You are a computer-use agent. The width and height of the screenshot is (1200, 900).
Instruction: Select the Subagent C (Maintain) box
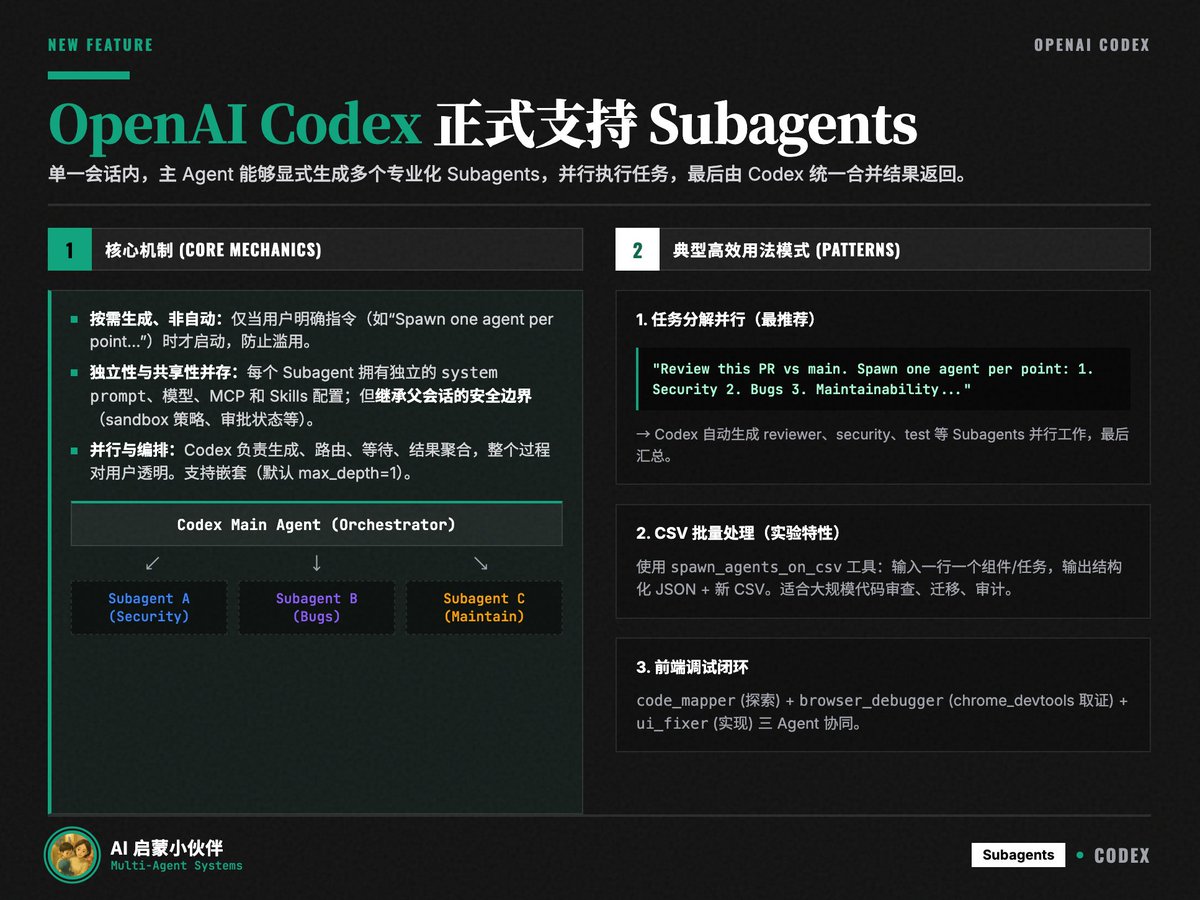click(484, 607)
